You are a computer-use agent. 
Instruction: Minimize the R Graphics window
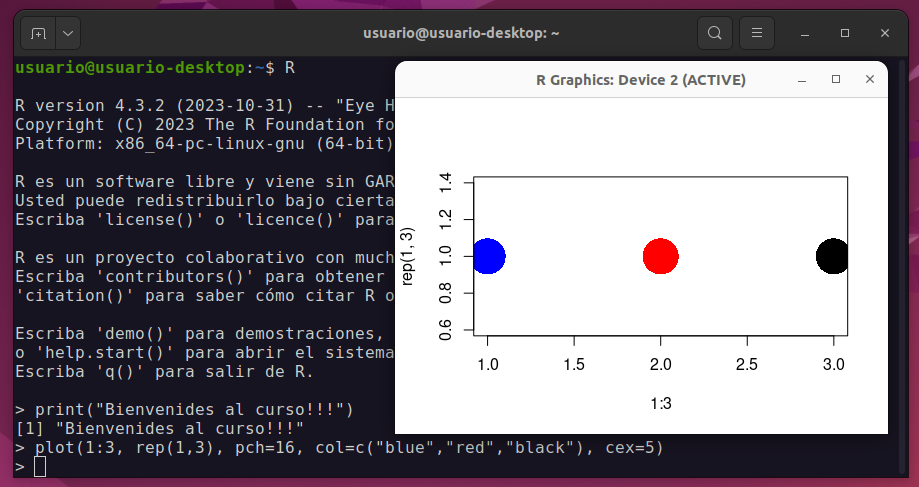(802, 80)
